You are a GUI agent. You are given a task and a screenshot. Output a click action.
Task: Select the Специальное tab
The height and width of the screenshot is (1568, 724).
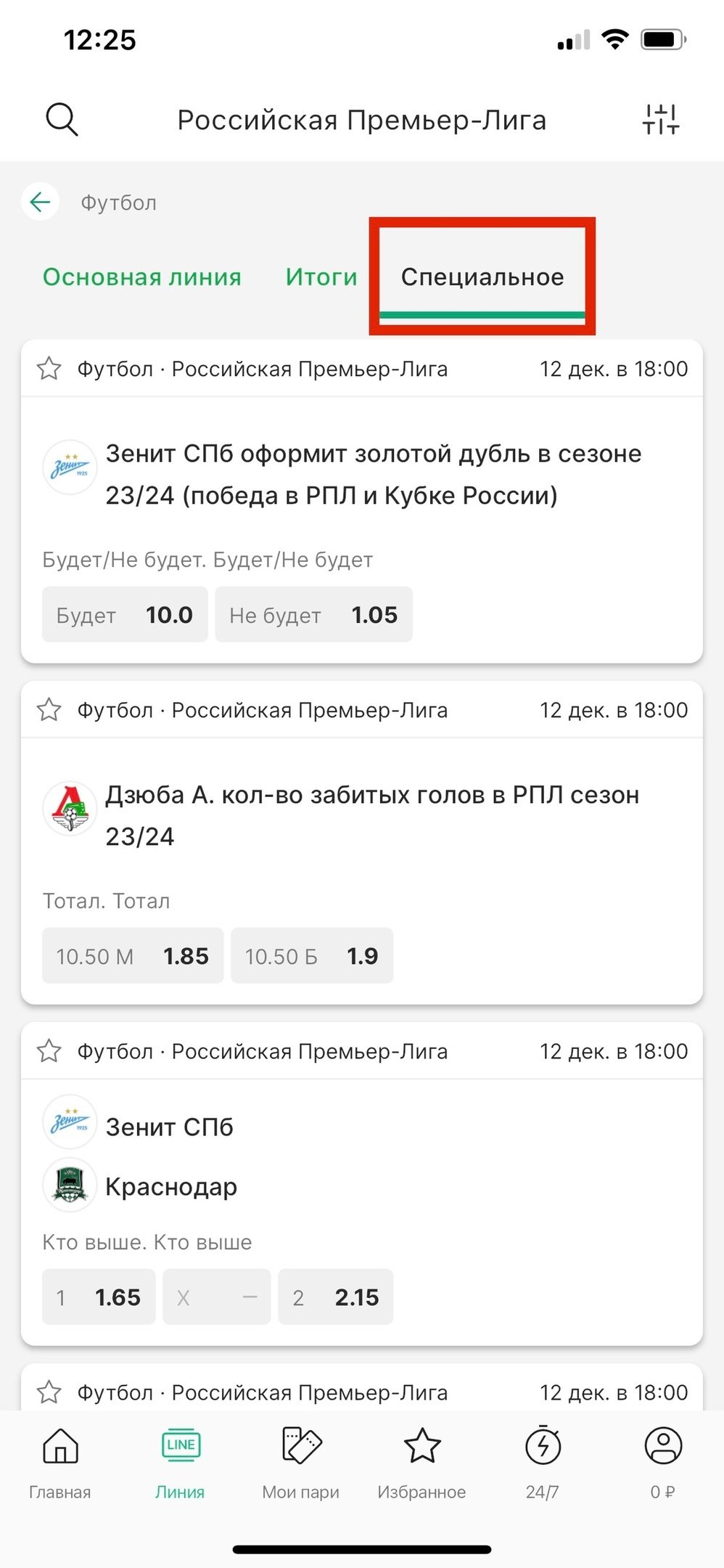(x=482, y=277)
